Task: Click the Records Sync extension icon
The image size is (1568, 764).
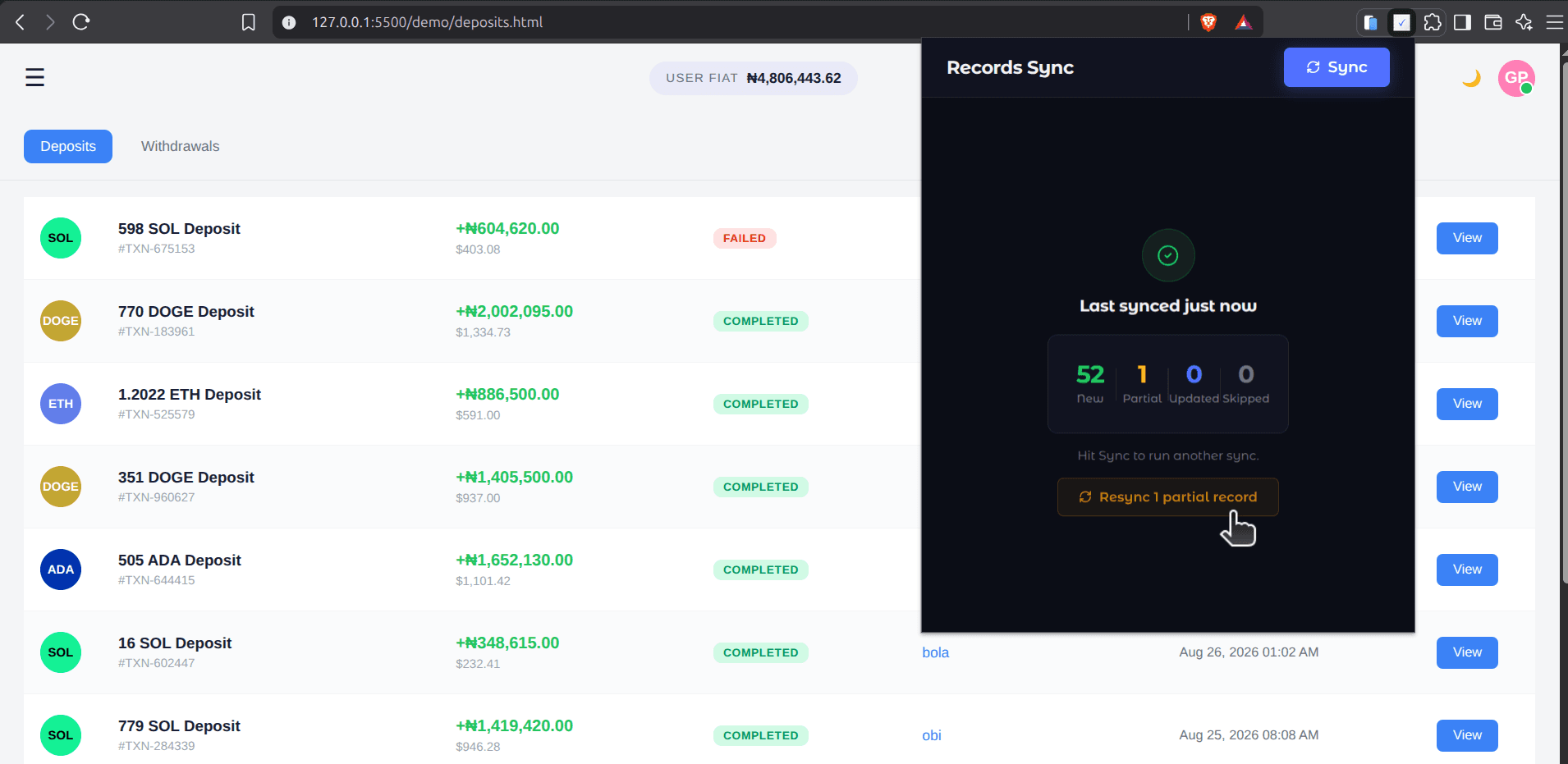Action: 1401,22
